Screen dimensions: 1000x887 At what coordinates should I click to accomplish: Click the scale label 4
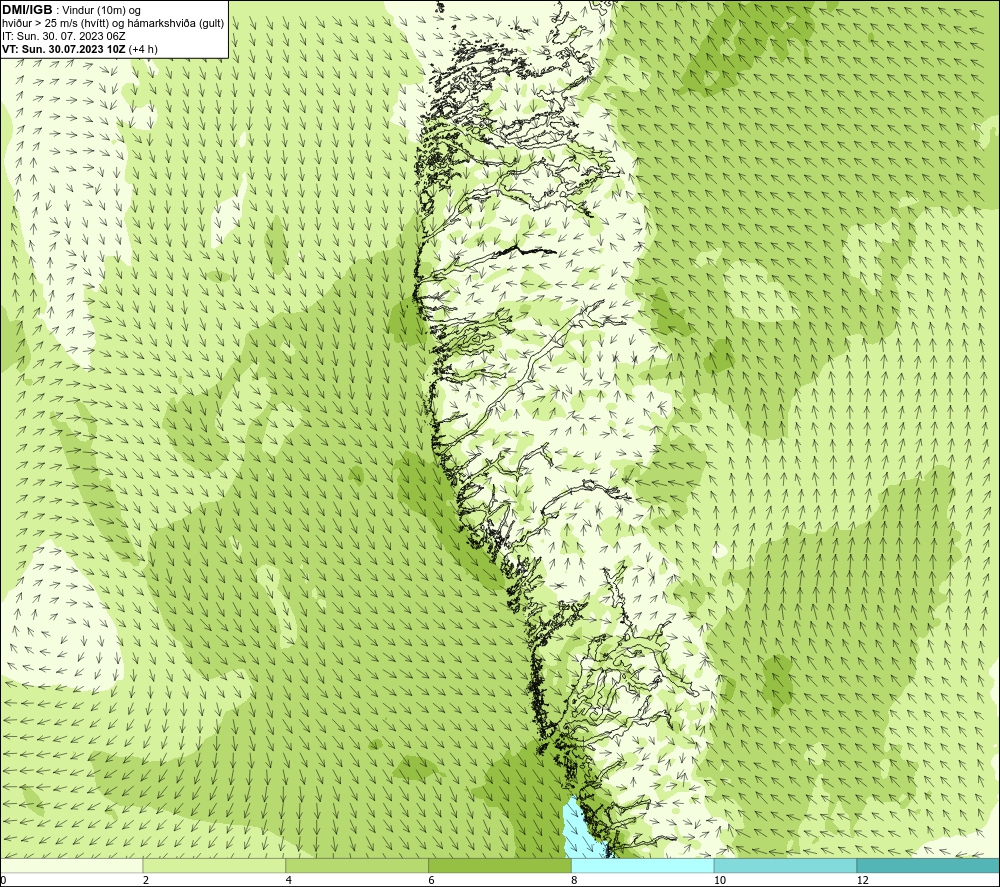tap(289, 880)
